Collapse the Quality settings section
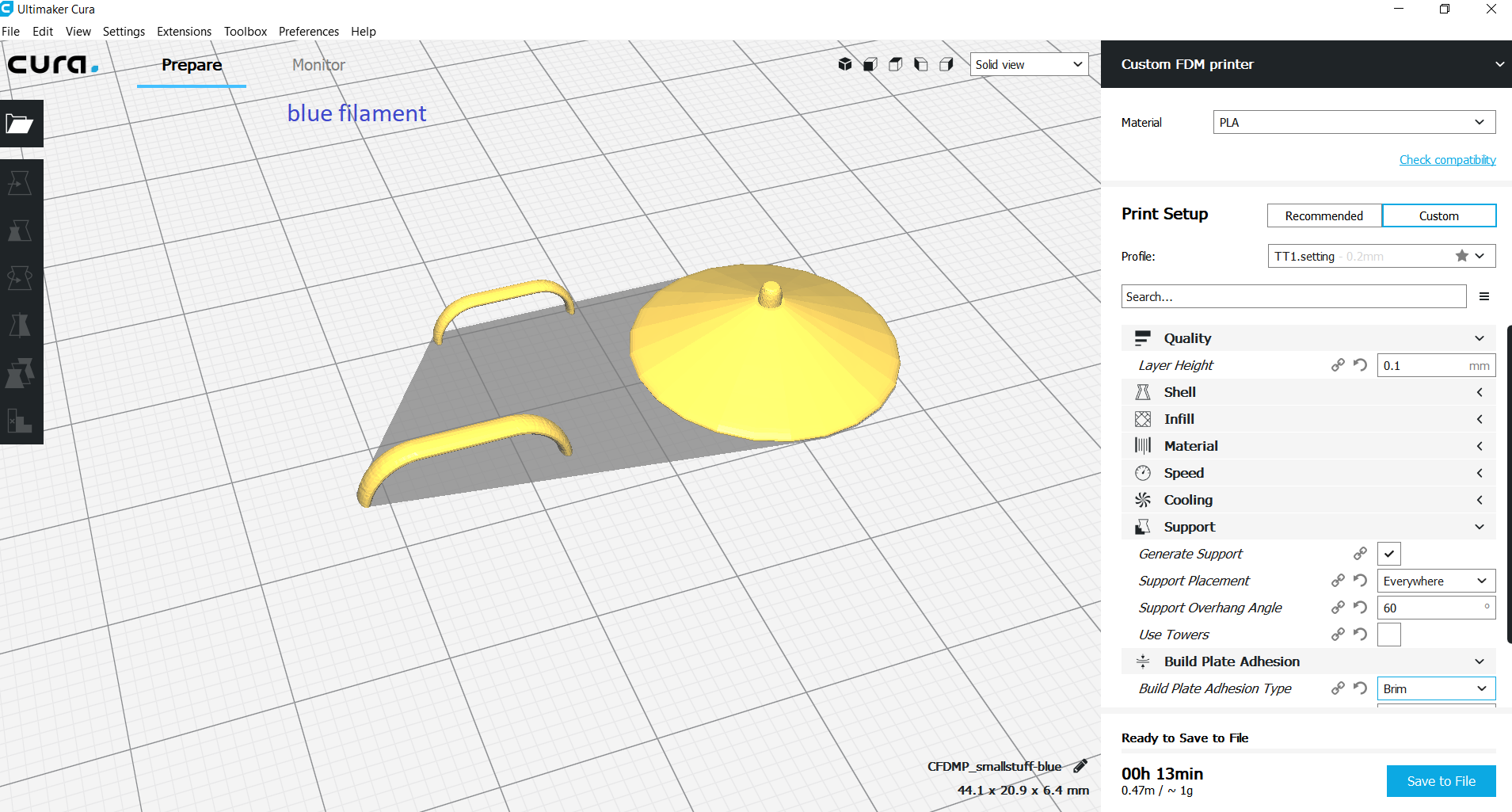1512x812 pixels. coord(1308,338)
